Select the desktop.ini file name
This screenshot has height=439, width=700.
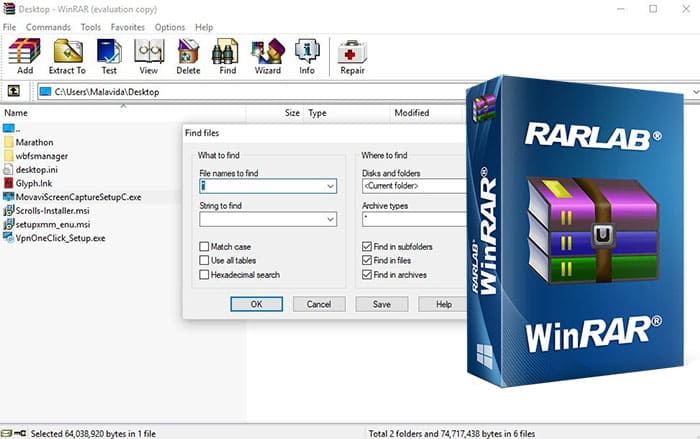point(37,170)
